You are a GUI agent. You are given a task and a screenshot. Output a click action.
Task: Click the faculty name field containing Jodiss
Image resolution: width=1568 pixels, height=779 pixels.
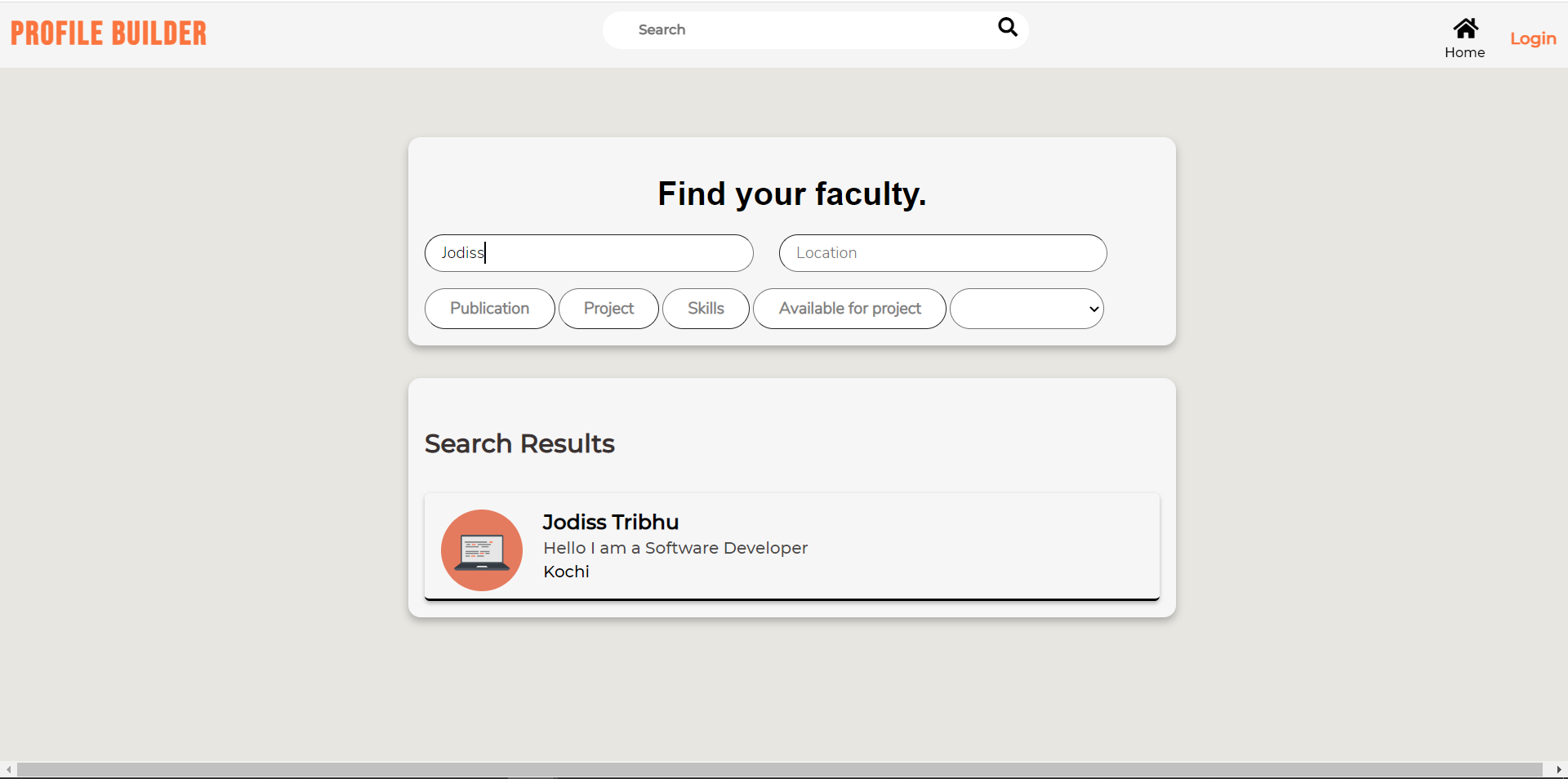[589, 253]
